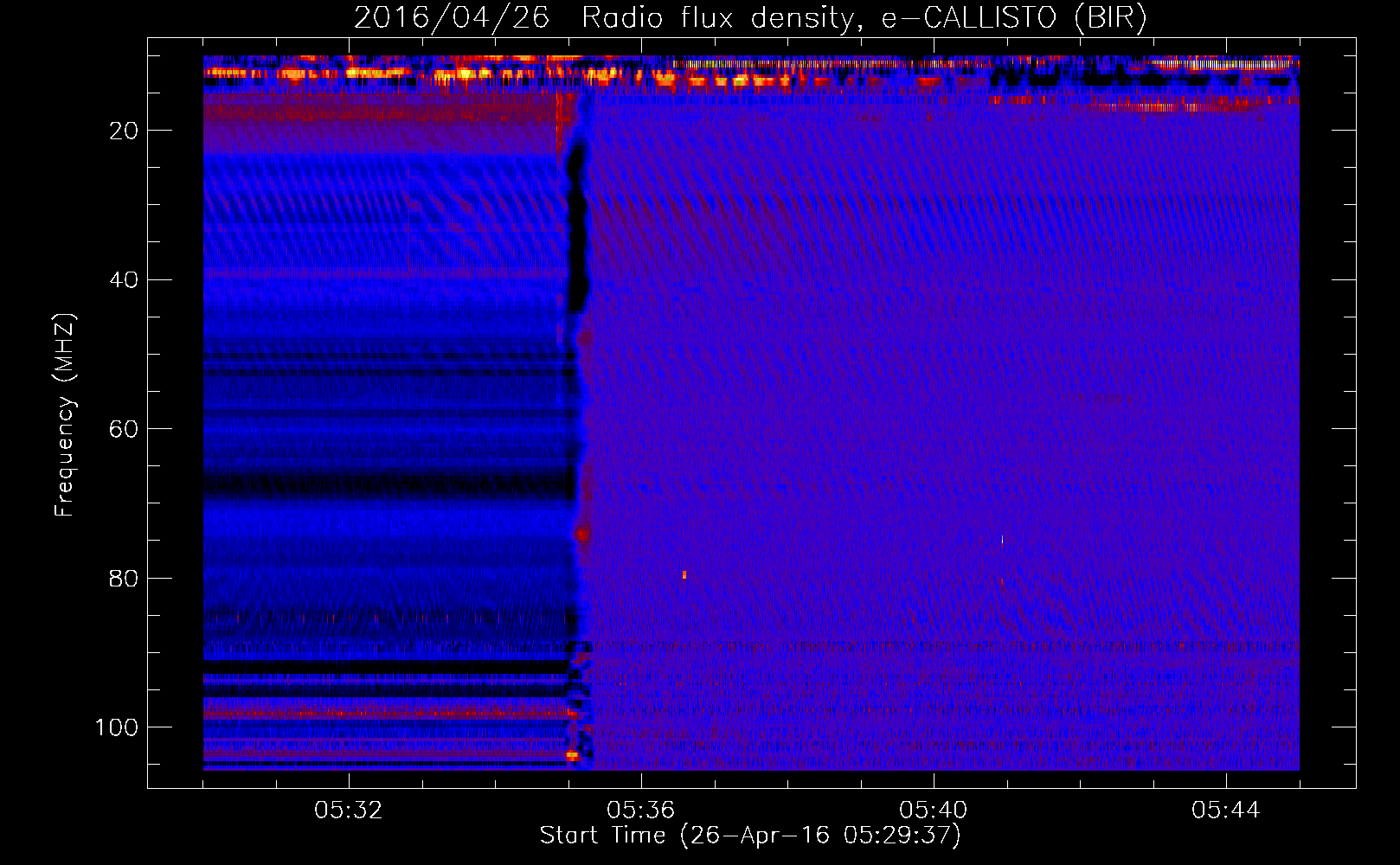Screen dimensions: 1400x865
Task: Click the 60 MHz frequency tick label
Action: click(x=125, y=429)
